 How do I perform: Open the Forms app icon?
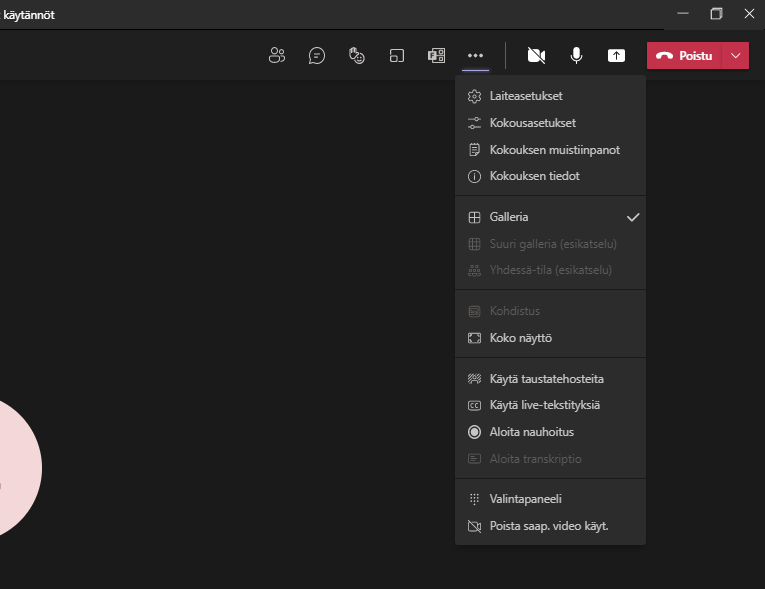pyautogui.click(x=436, y=55)
